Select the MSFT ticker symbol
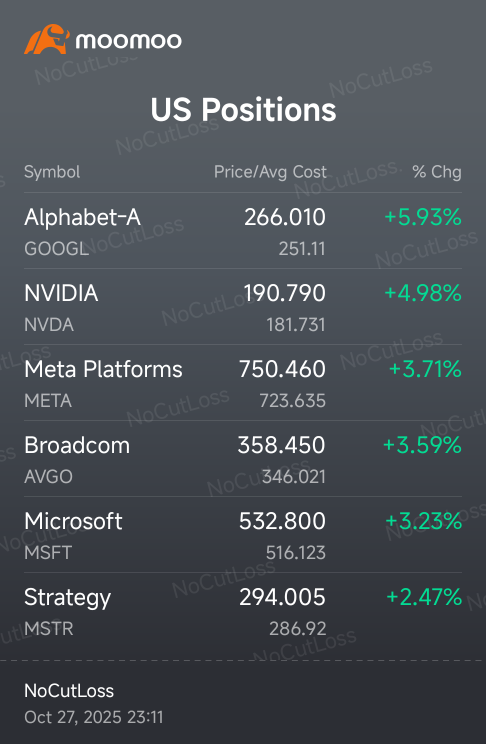486x744 pixels. 48,553
